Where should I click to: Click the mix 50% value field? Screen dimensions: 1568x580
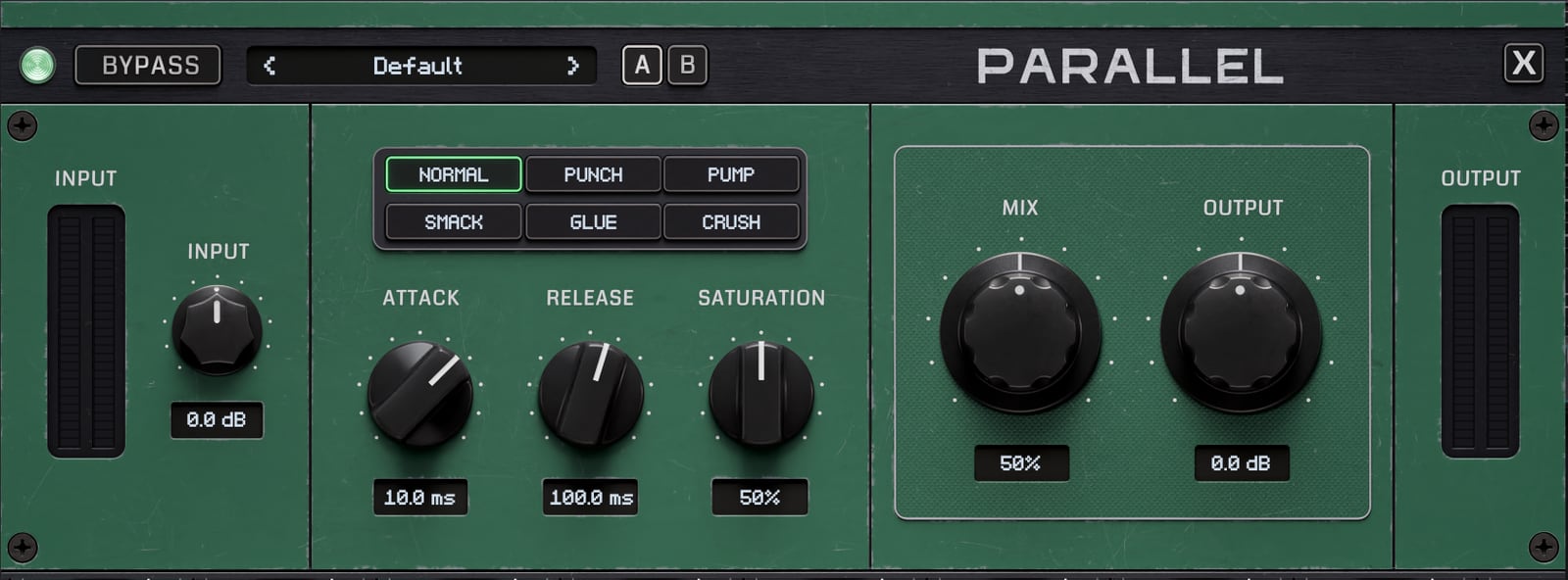[1020, 463]
